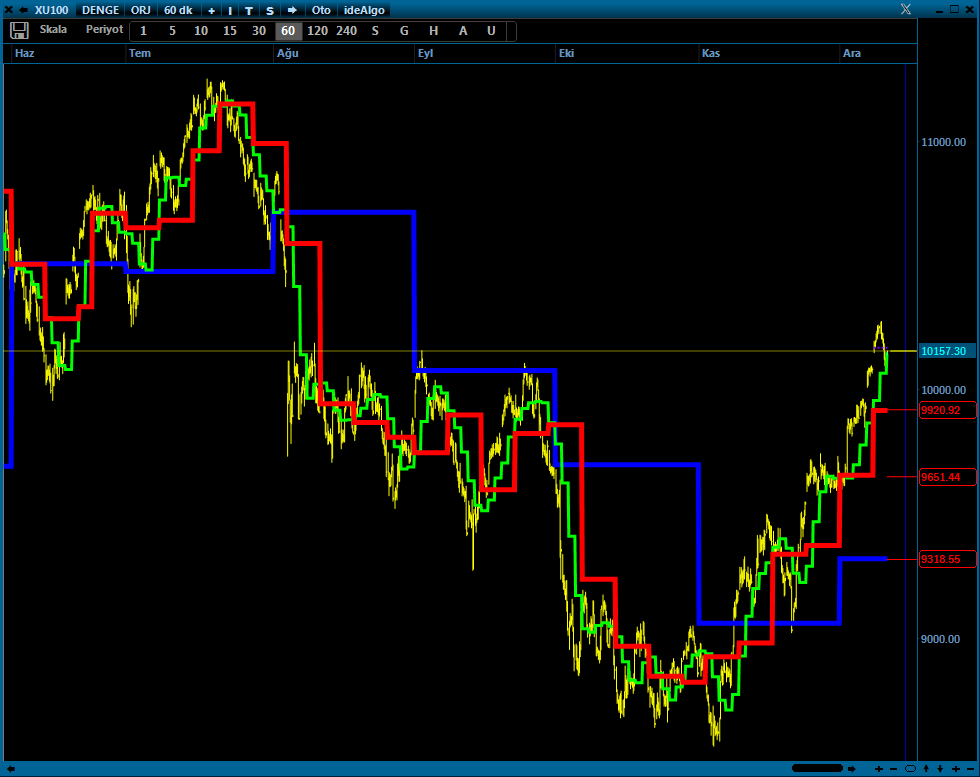Image resolution: width=980 pixels, height=777 pixels.
Task: Click the 9000.00 axis value
Action: pos(940,639)
